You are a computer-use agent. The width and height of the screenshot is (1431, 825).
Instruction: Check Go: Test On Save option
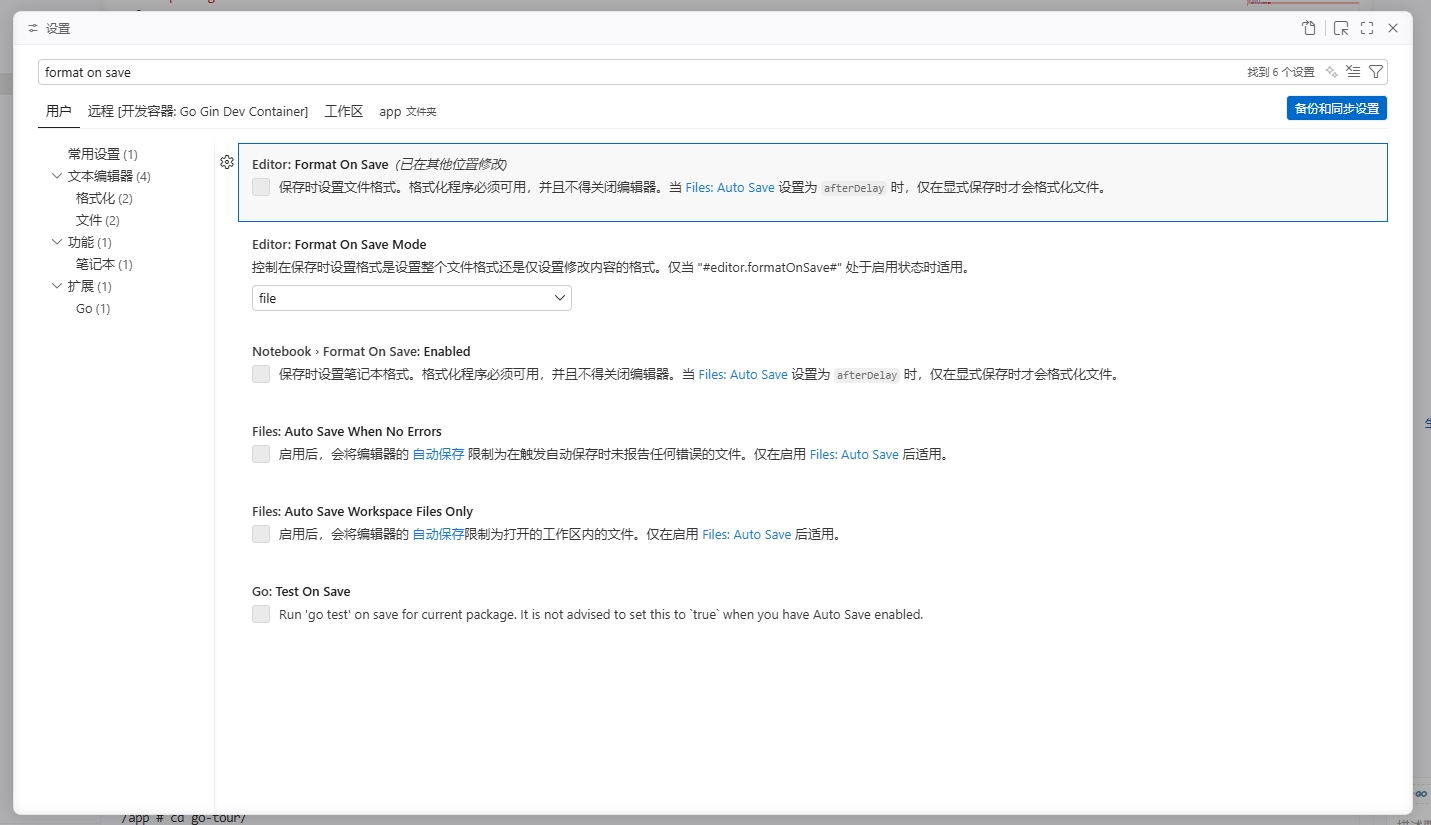coord(261,614)
